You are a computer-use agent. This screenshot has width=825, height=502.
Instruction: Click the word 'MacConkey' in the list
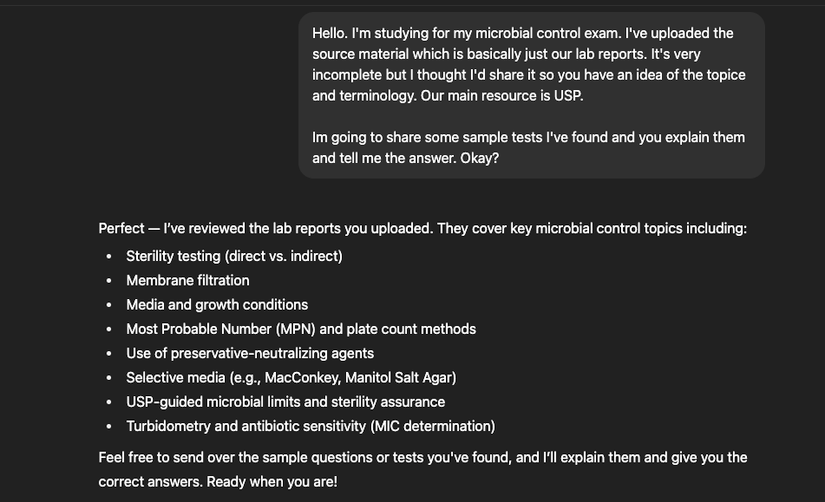(x=298, y=377)
